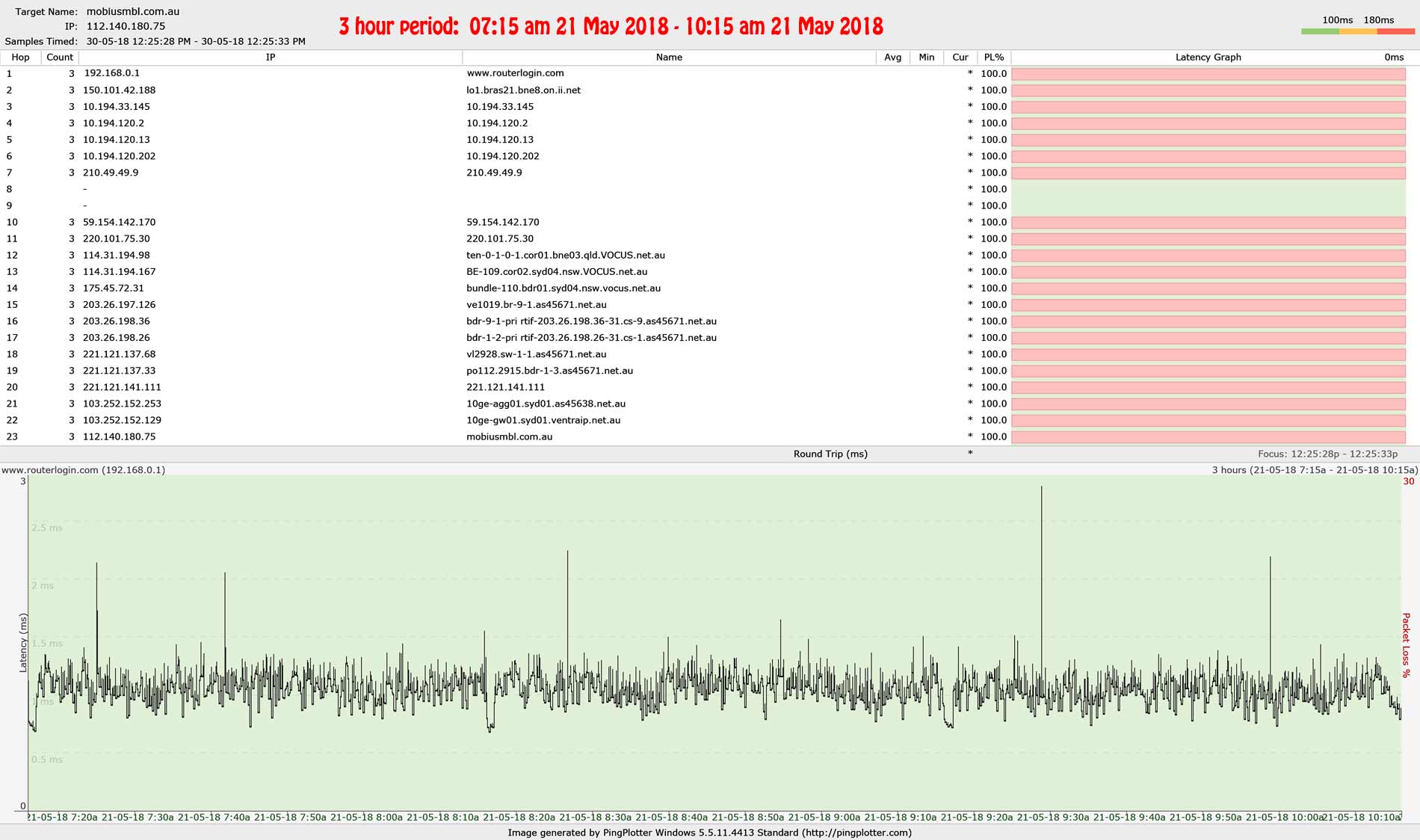Image resolution: width=1420 pixels, height=840 pixels.
Task: Select hop name ve1019.br-9-1.as45671.net.au
Action: click(537, 304)
